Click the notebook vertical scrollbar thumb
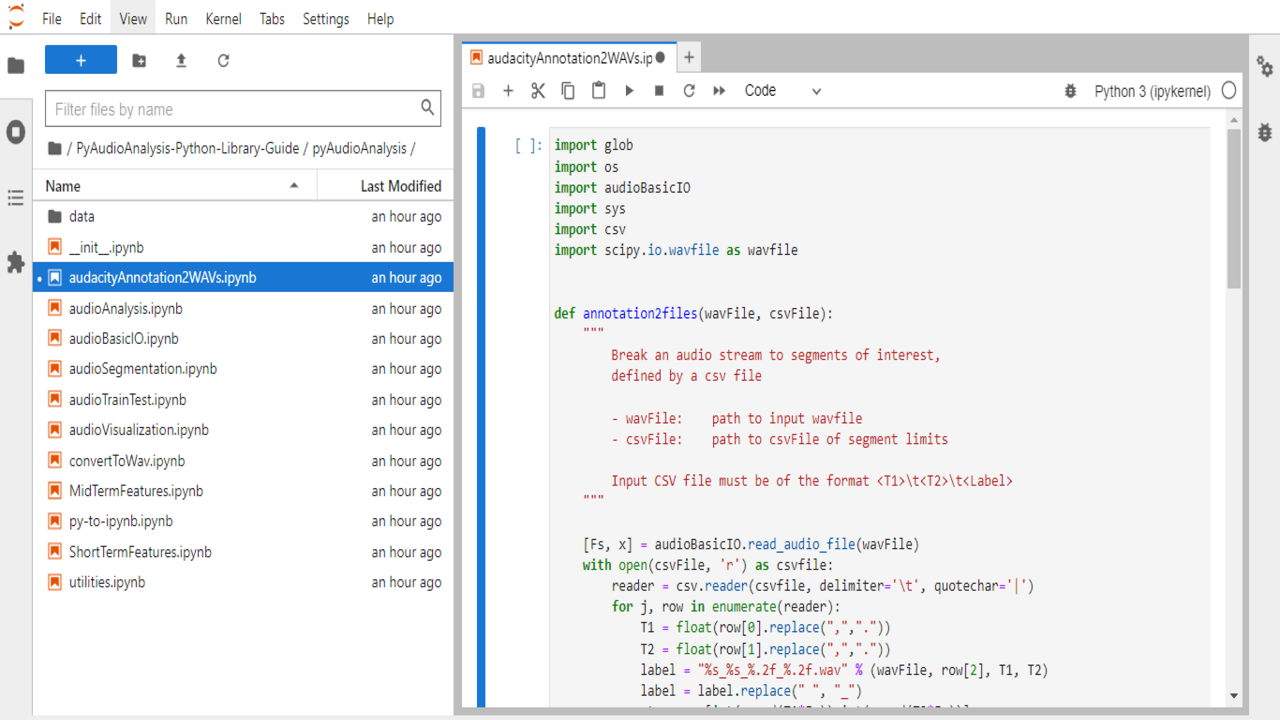The height and width of the screenshot is (720, 1280). click(1234, 210)
